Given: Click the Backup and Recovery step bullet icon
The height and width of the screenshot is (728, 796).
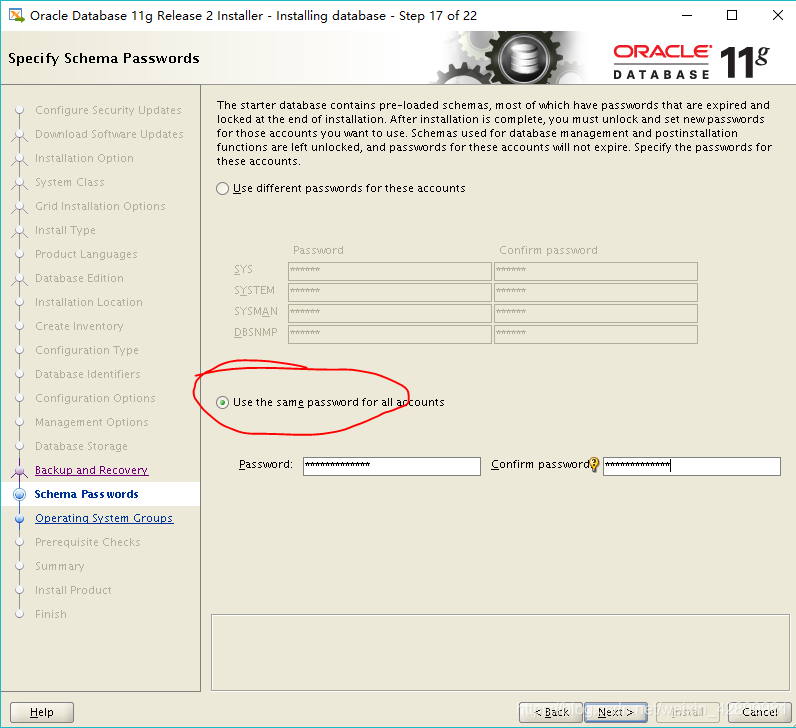Looking at the screenshot, I should click(x=20, y=471).
